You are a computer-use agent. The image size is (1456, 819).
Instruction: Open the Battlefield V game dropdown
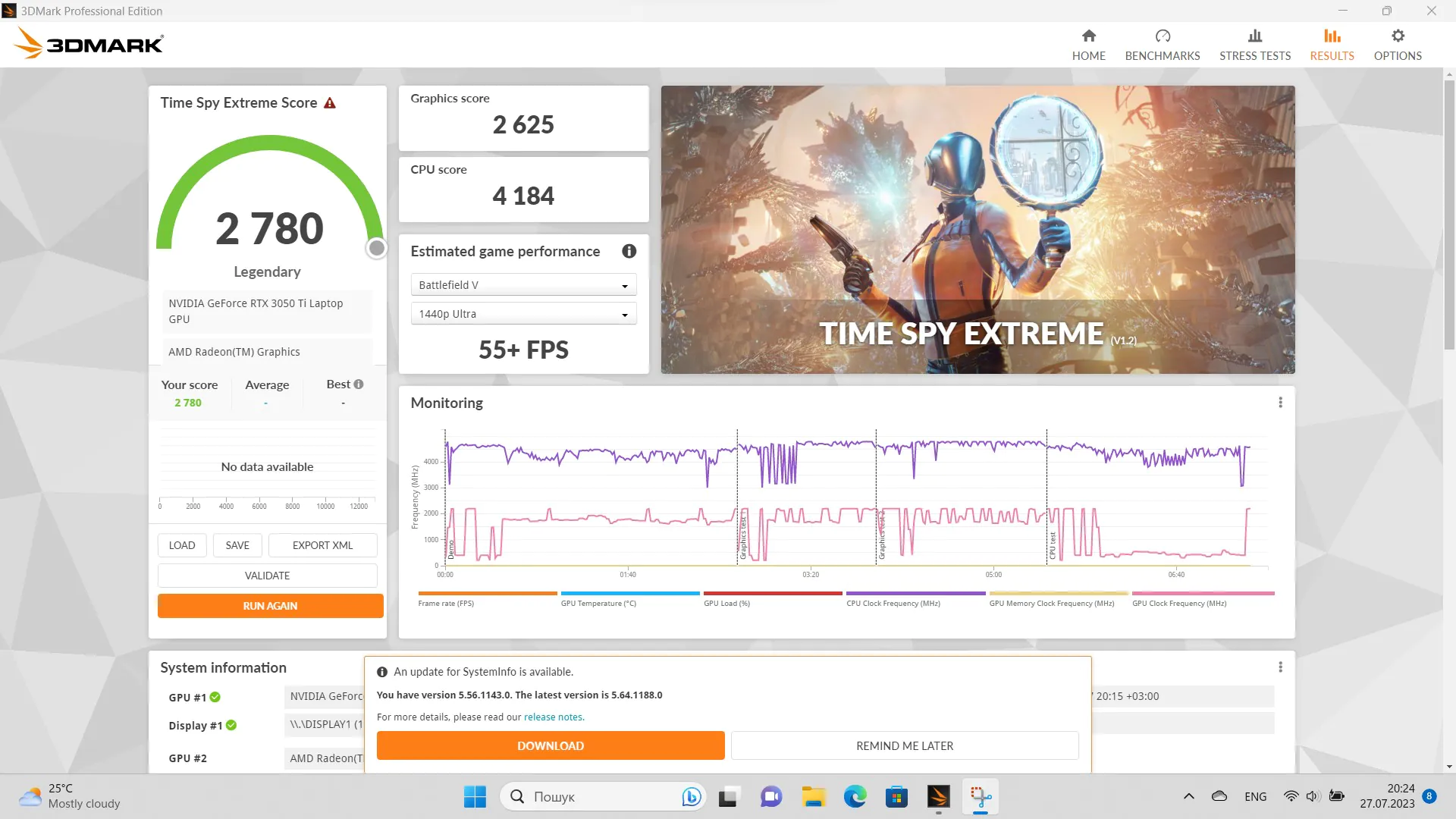[x=523, y=285]
